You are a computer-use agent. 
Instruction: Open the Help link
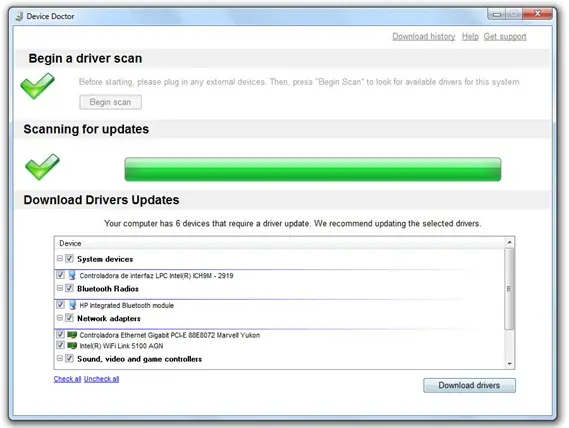[470, 37]
